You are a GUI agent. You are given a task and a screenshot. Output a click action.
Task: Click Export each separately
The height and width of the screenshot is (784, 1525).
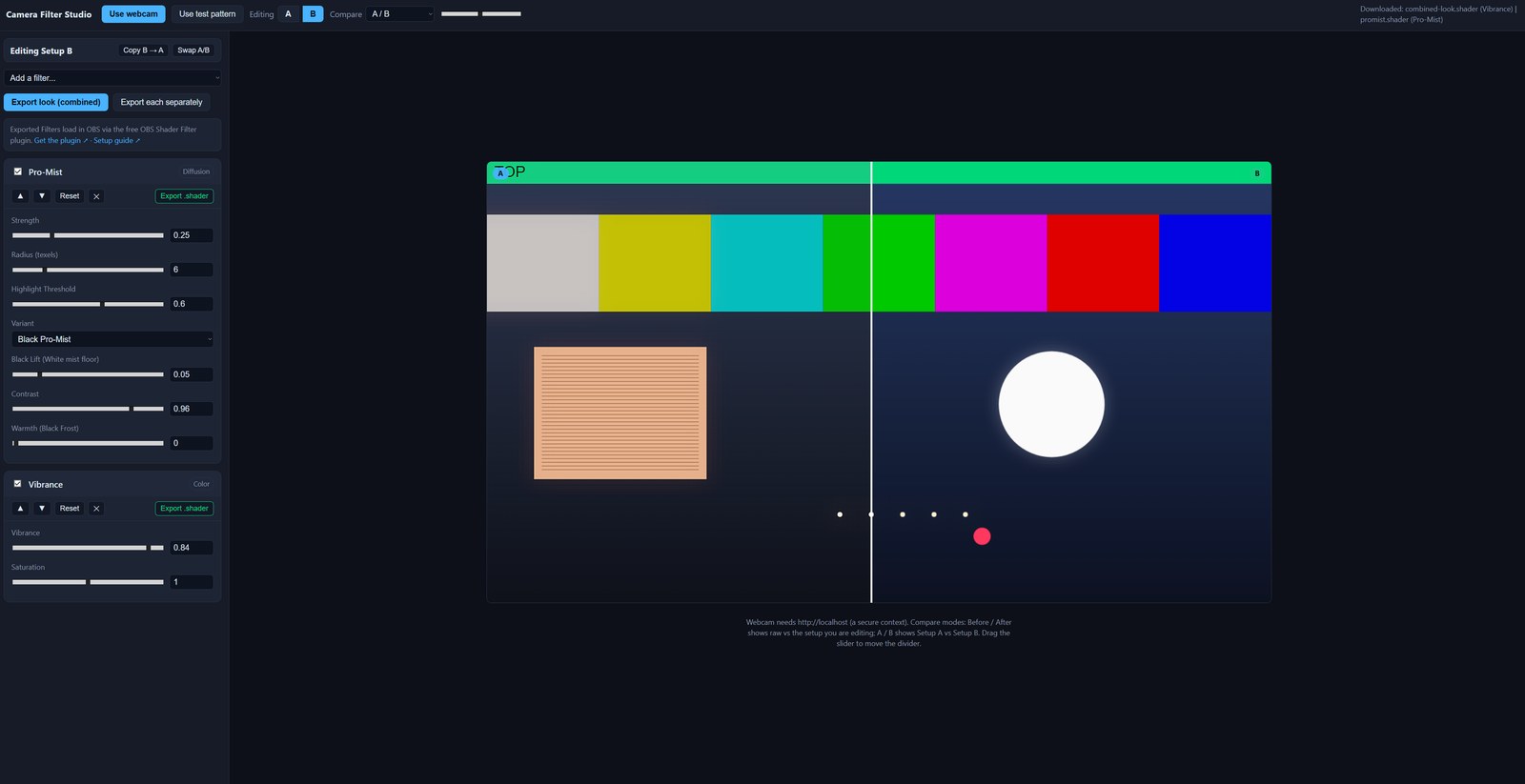[x=161, y=102]
